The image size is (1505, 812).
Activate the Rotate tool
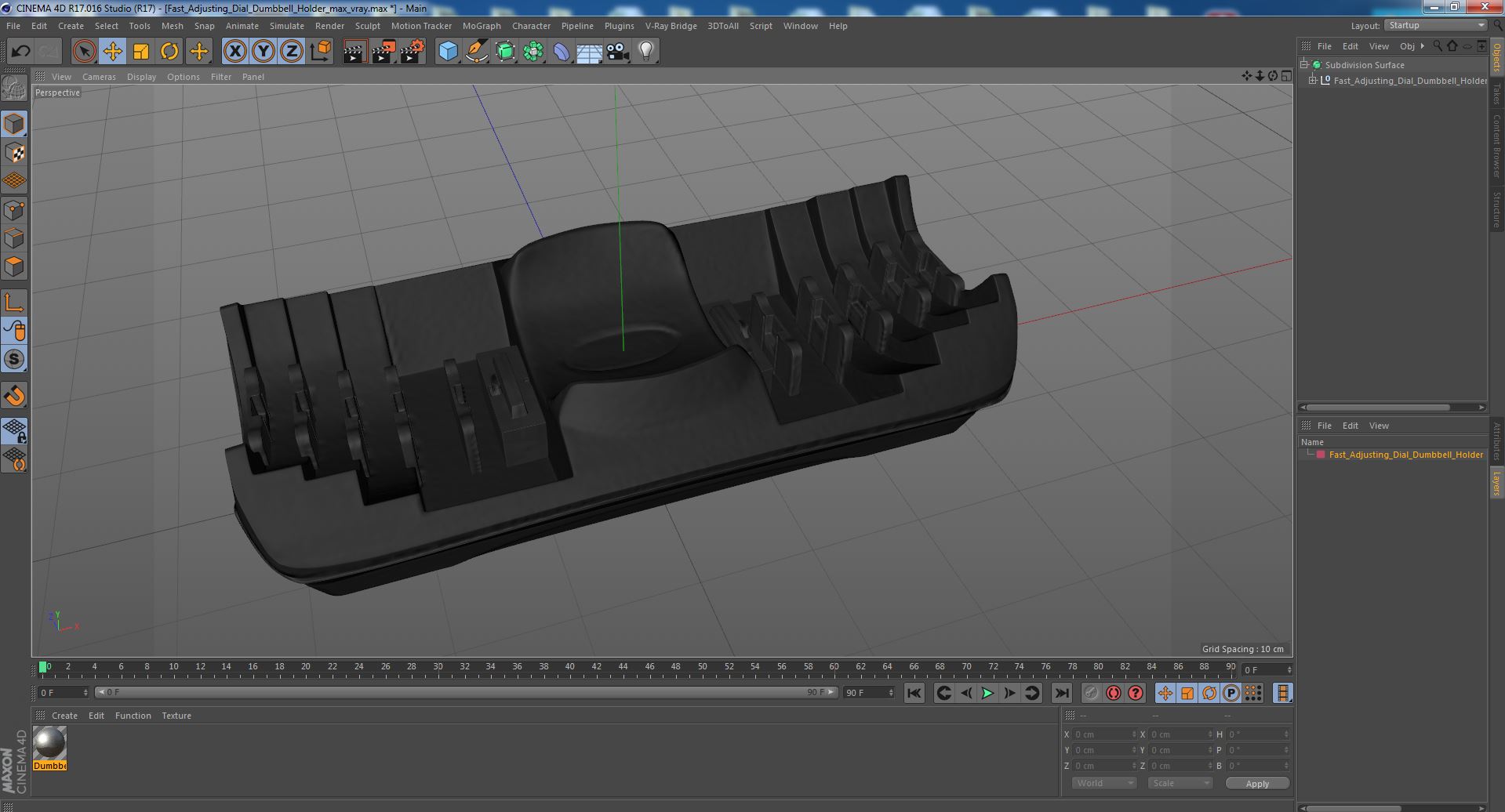[x=169, y=52]
